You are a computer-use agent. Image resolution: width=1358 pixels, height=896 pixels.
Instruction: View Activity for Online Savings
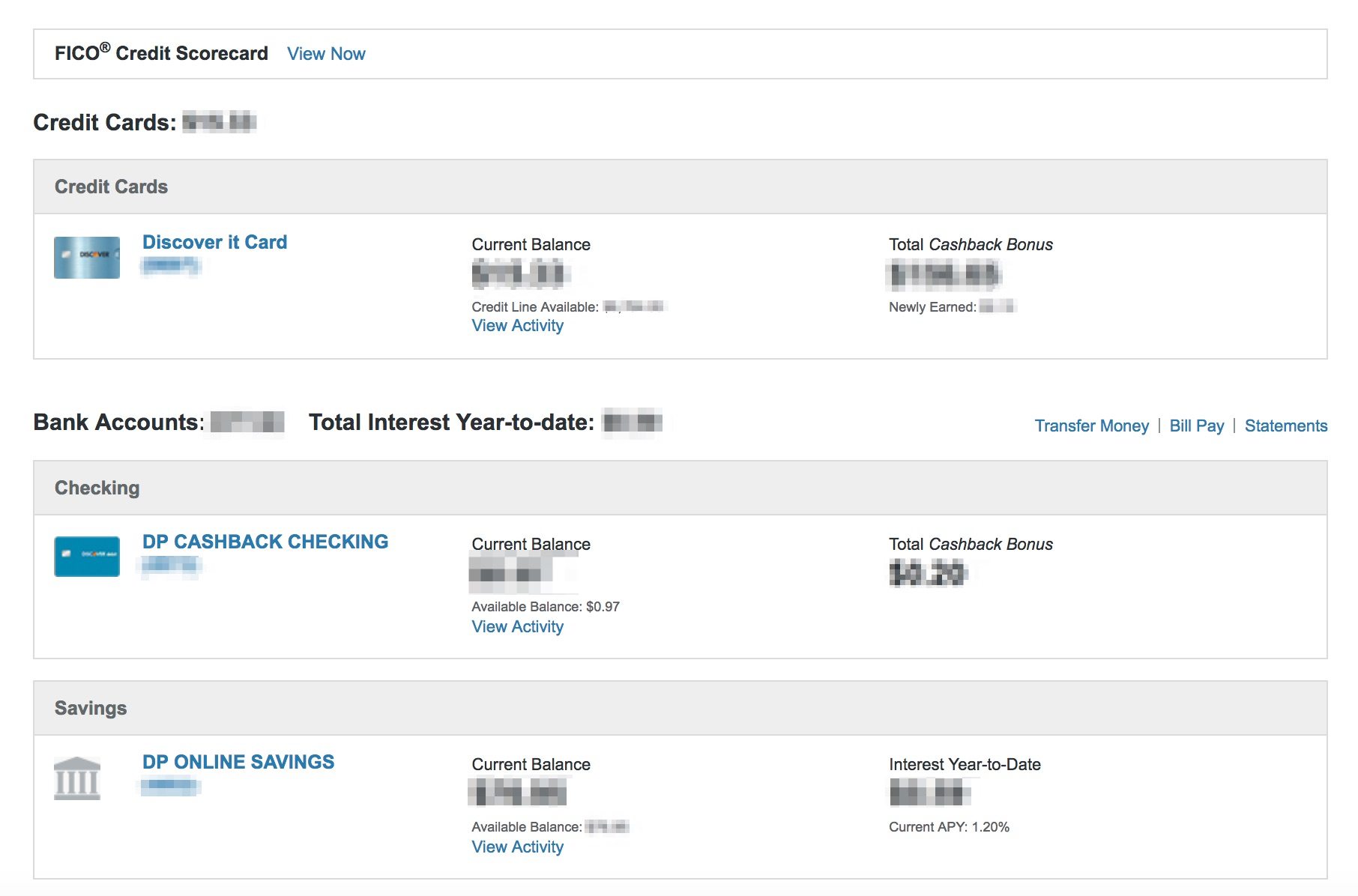pyautogui.click(x=517, y=847)
